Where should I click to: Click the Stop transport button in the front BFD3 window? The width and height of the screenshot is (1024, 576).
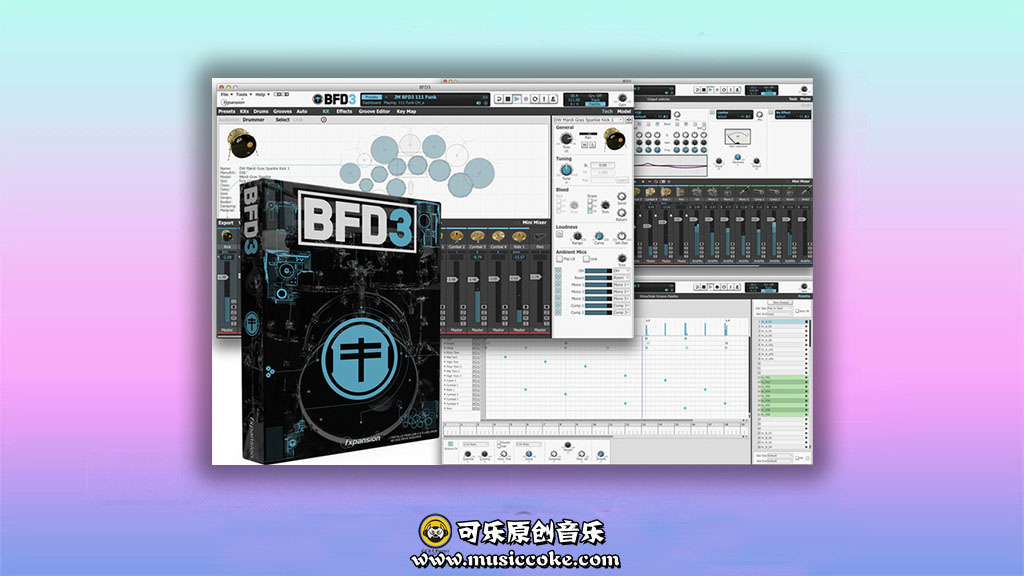click(x=508, y=99)
